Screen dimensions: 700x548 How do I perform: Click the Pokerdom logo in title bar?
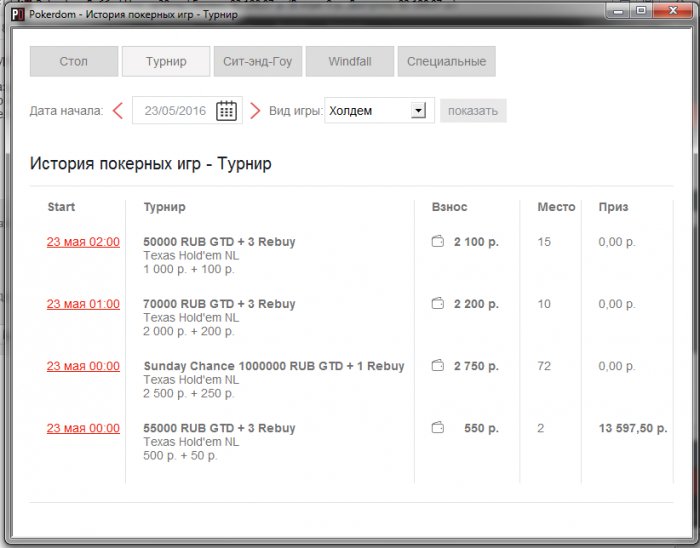point(18,14)
